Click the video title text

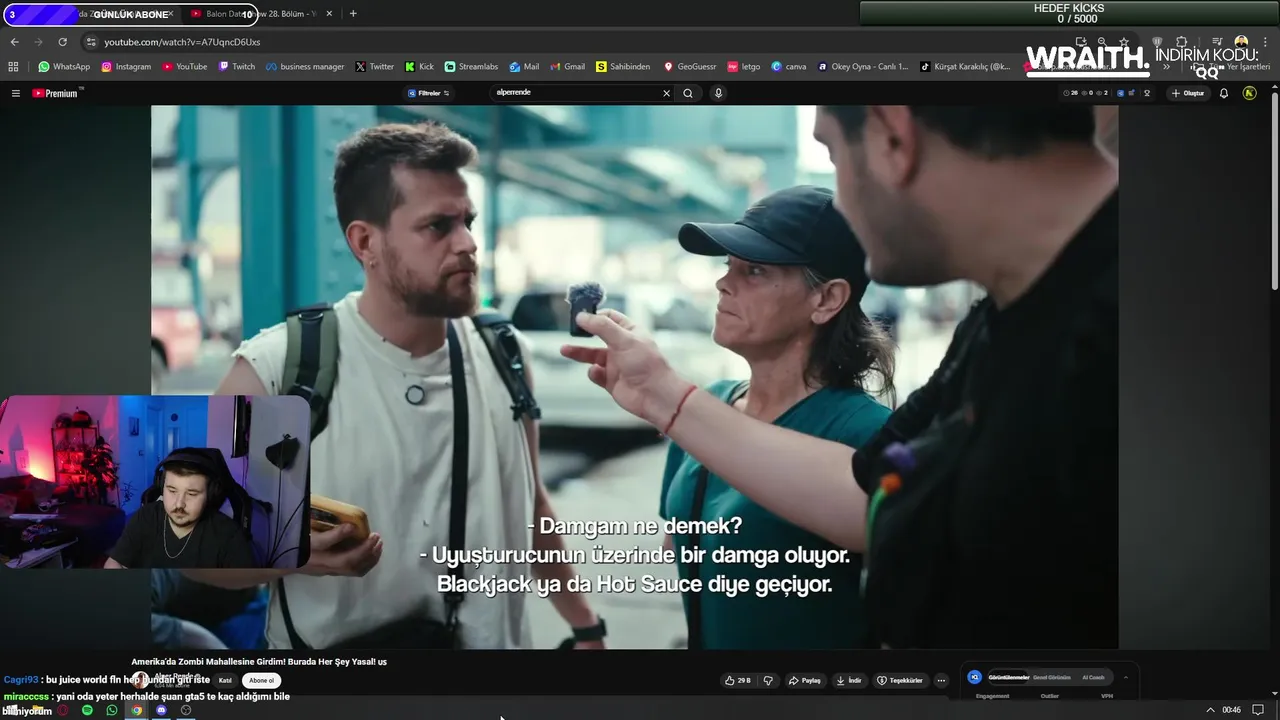click(x=259, y=661)
